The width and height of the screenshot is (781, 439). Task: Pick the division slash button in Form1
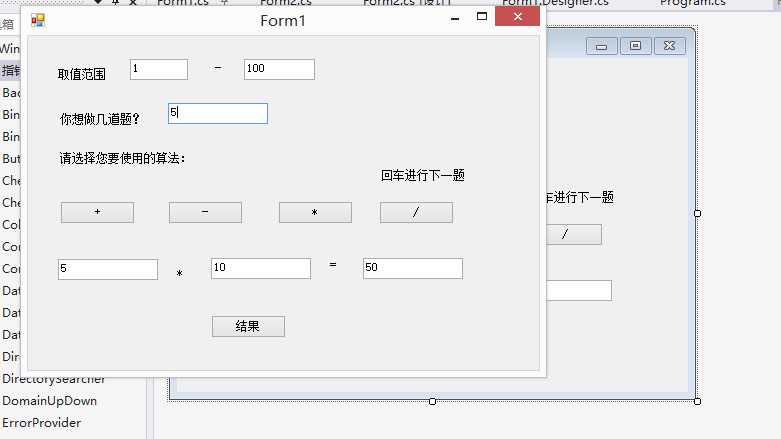point(416,212)
